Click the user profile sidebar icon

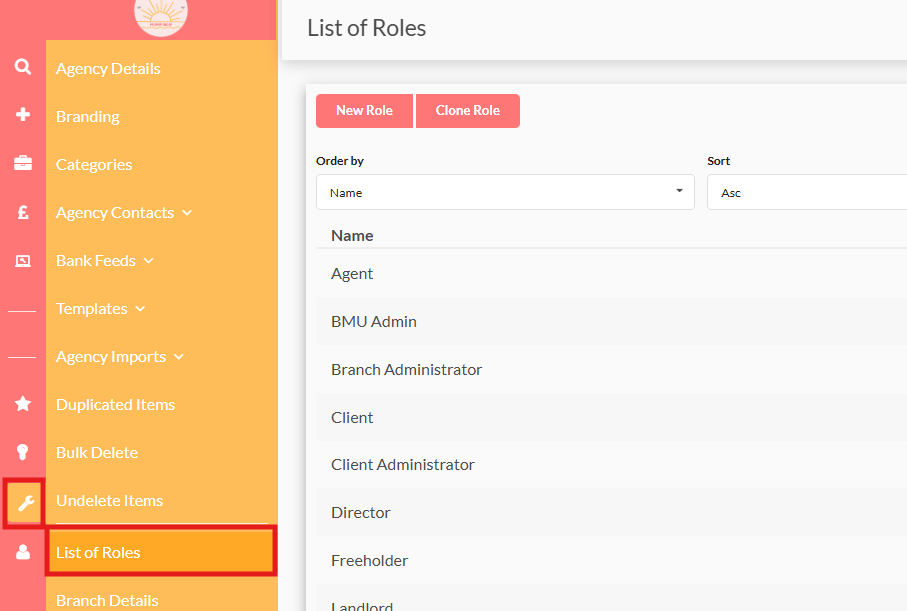23,552
